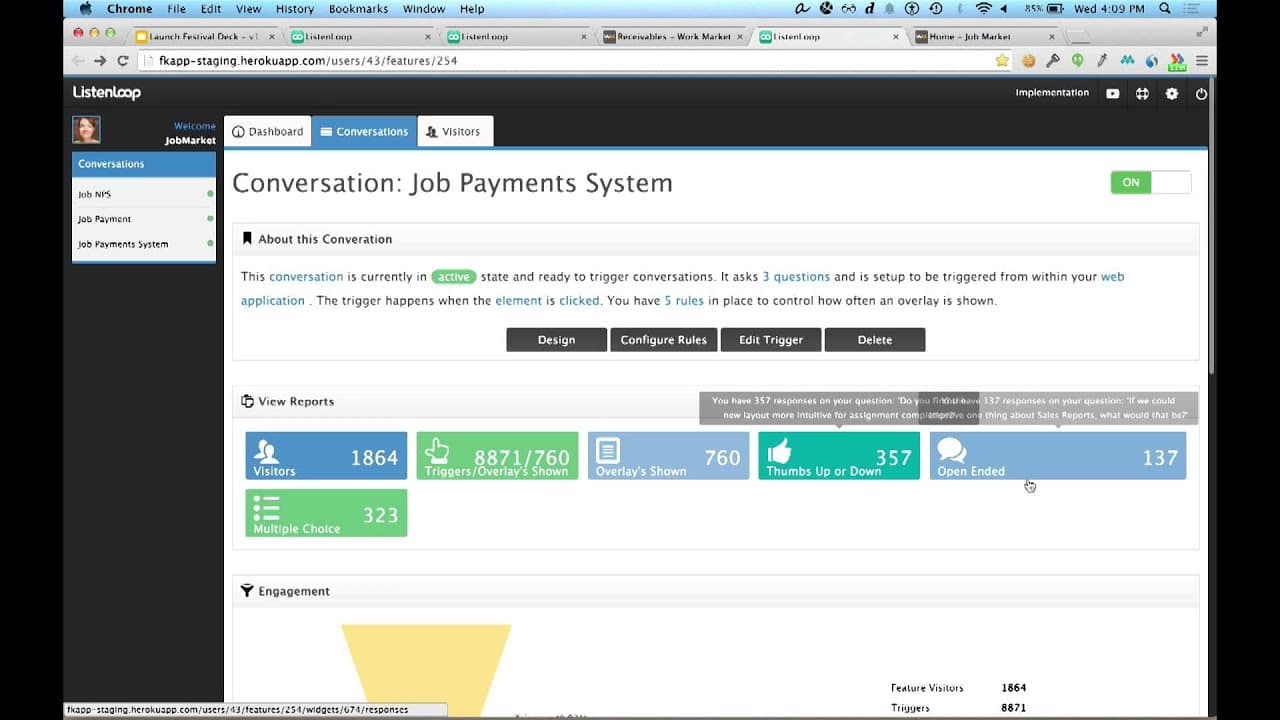Image resolution: width=1280 pixels, height=720 pixels.
Task: Bookmark page with the star icon
Action: 1002,60
